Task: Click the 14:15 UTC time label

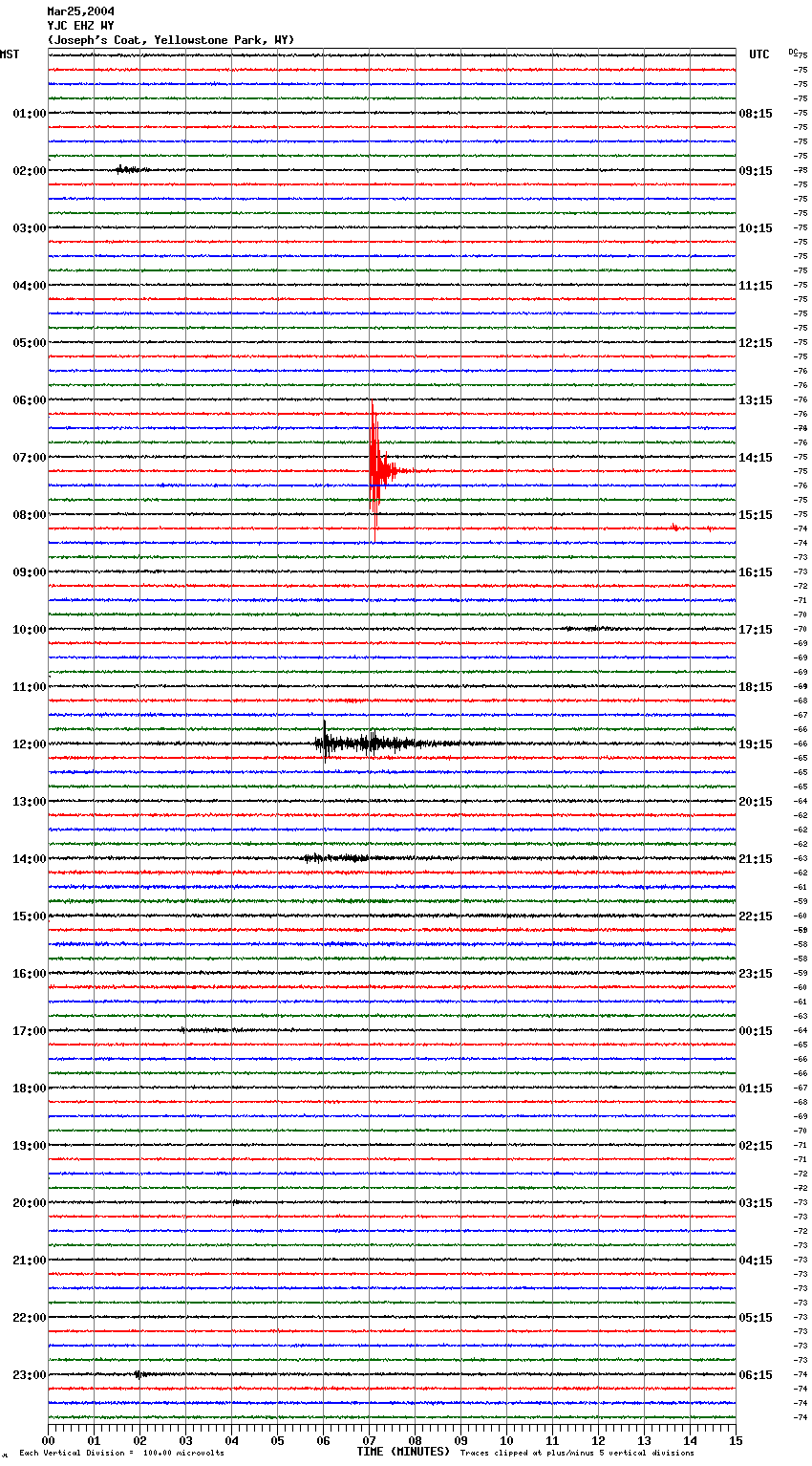Action: (x=756, y=458)
